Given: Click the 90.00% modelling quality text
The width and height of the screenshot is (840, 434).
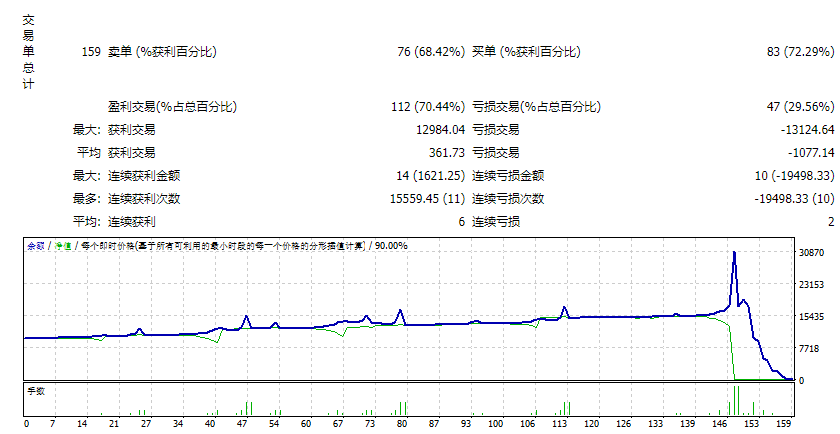Looking at the screenshot, I should (391, 246).
